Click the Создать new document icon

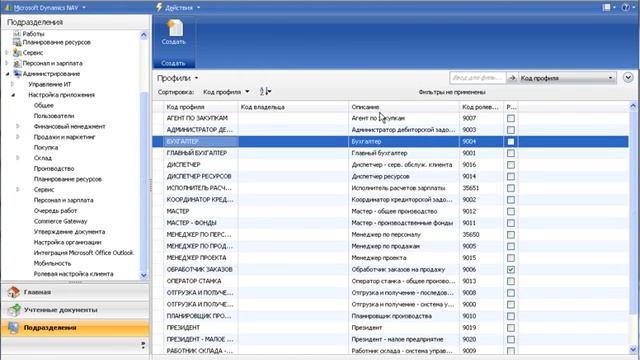tap(175, 29)
